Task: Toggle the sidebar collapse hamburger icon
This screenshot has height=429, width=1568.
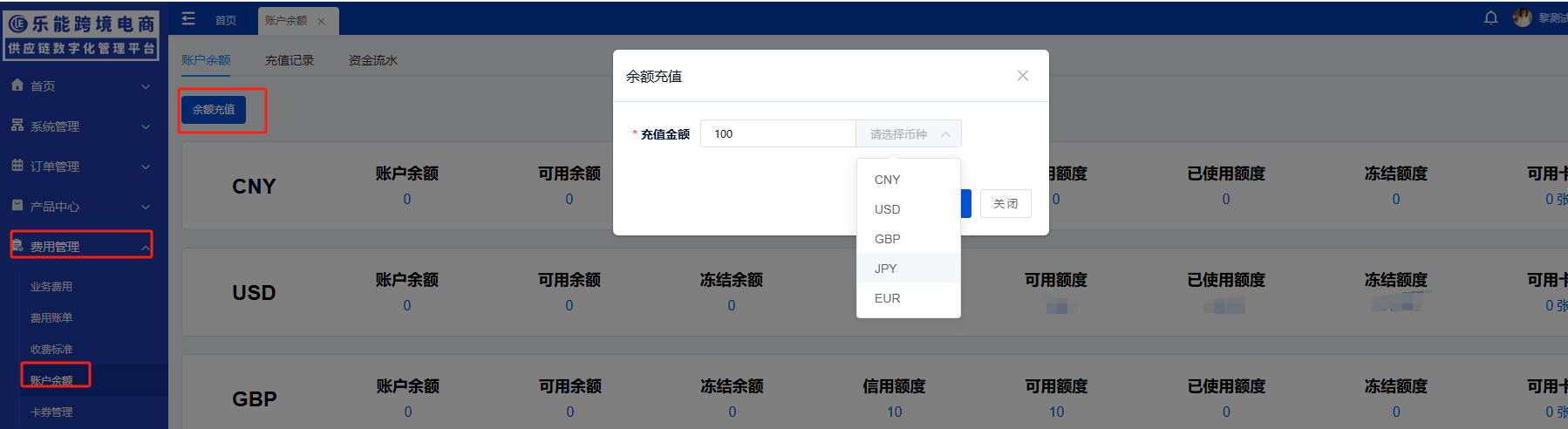Action: coord(188,18)
